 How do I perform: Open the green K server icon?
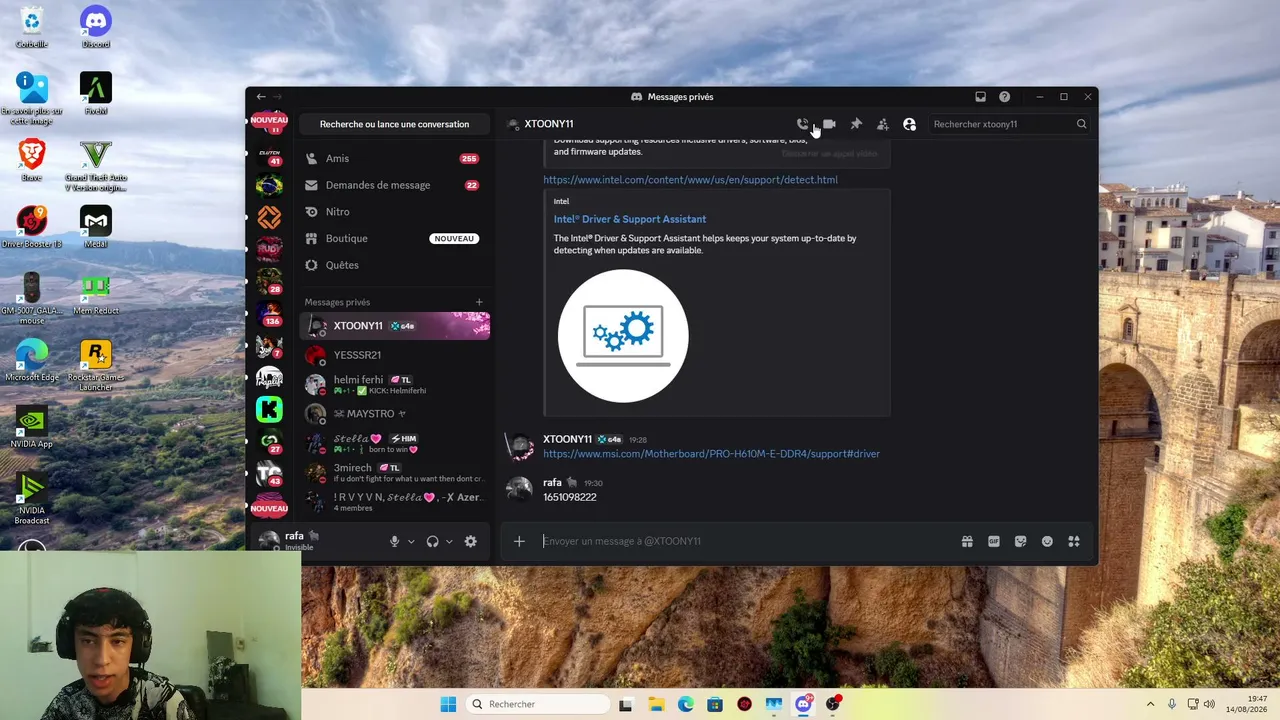[x=269, y=409]
